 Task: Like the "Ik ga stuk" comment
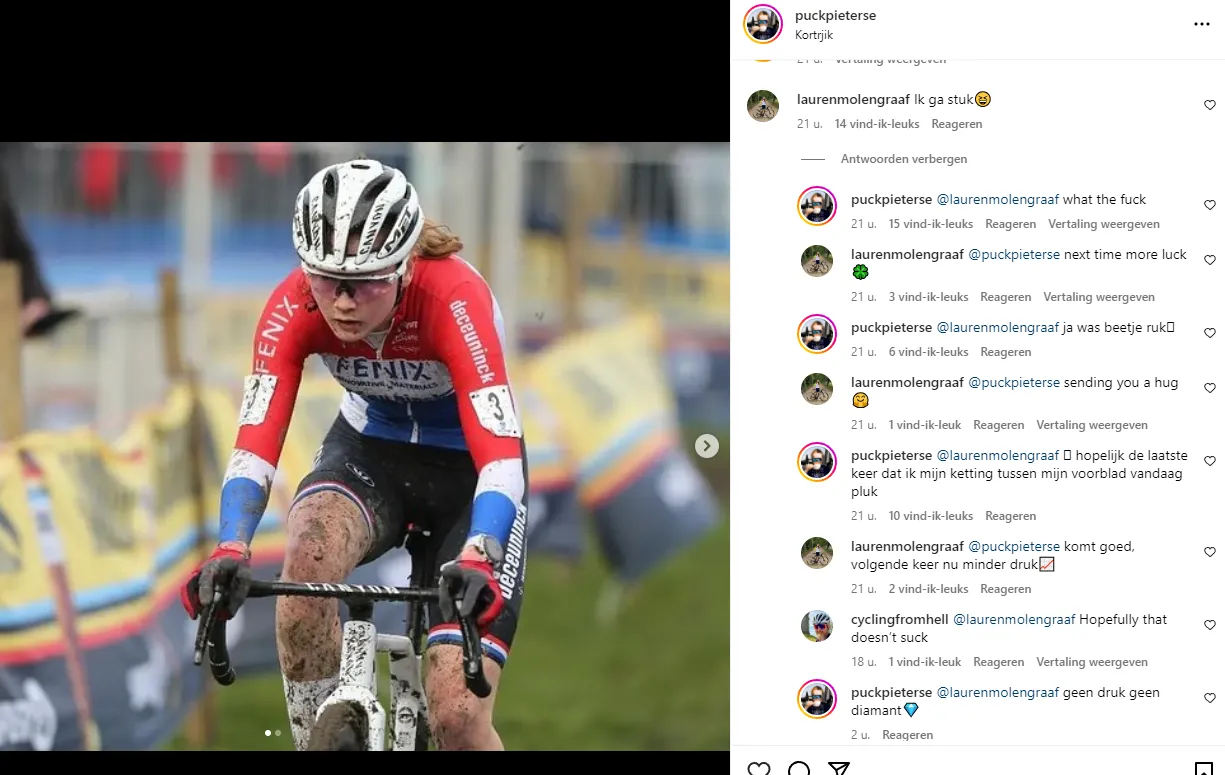tap(1210, 105)
